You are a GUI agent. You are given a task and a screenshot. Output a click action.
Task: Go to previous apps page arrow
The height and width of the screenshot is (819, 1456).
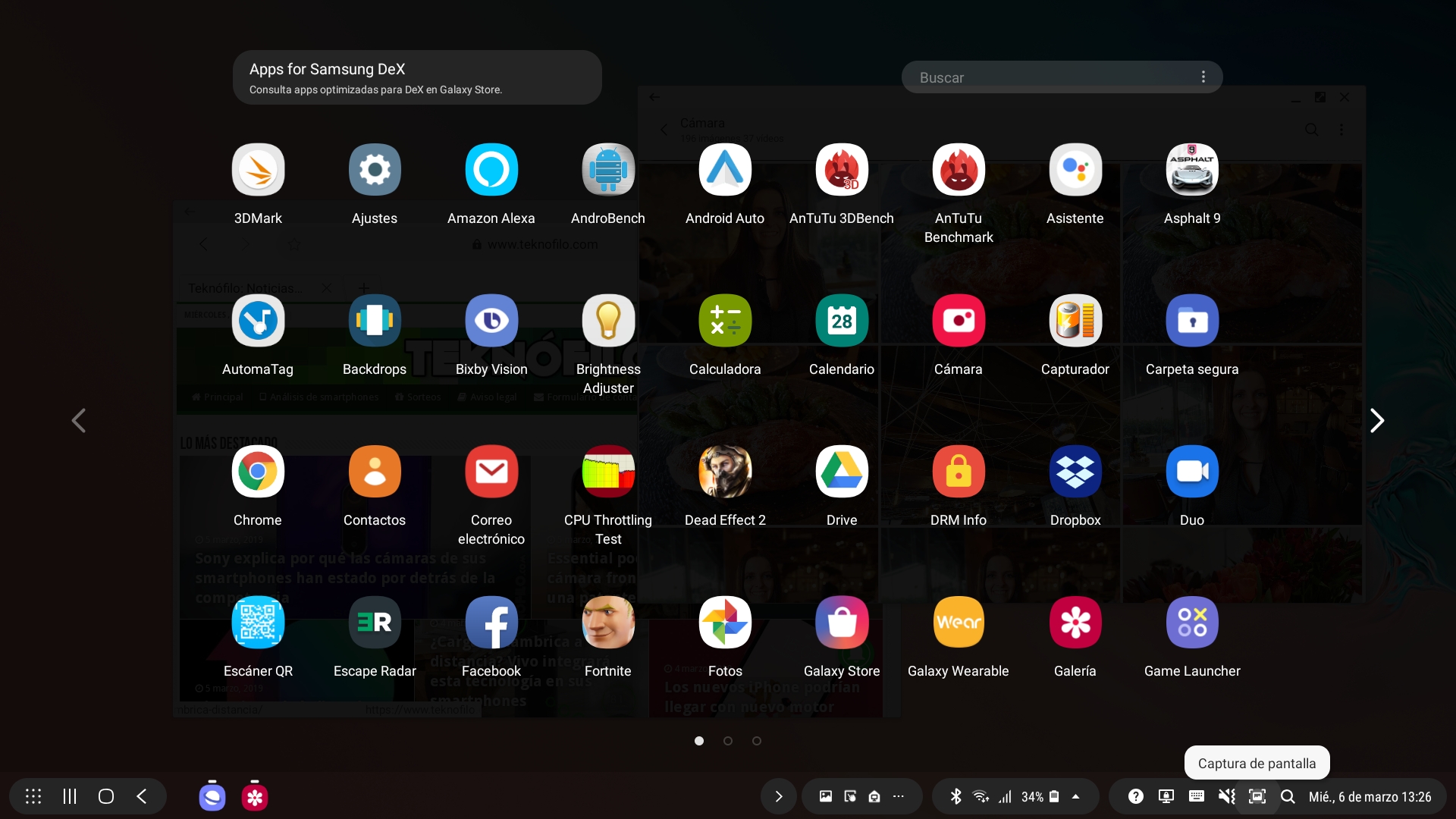[x=79, y=420]
